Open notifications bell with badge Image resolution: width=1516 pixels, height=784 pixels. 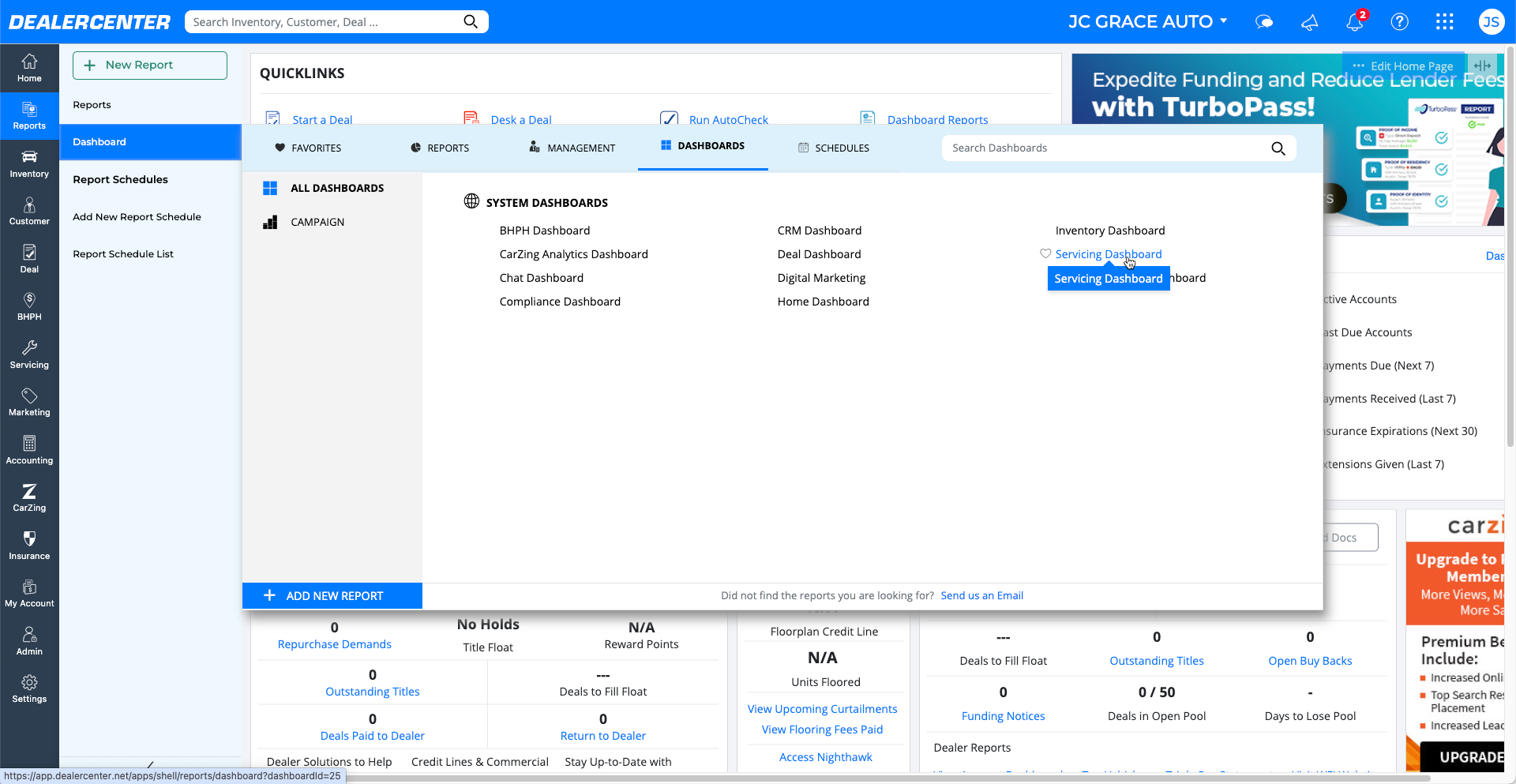[x=1356, y=21]
